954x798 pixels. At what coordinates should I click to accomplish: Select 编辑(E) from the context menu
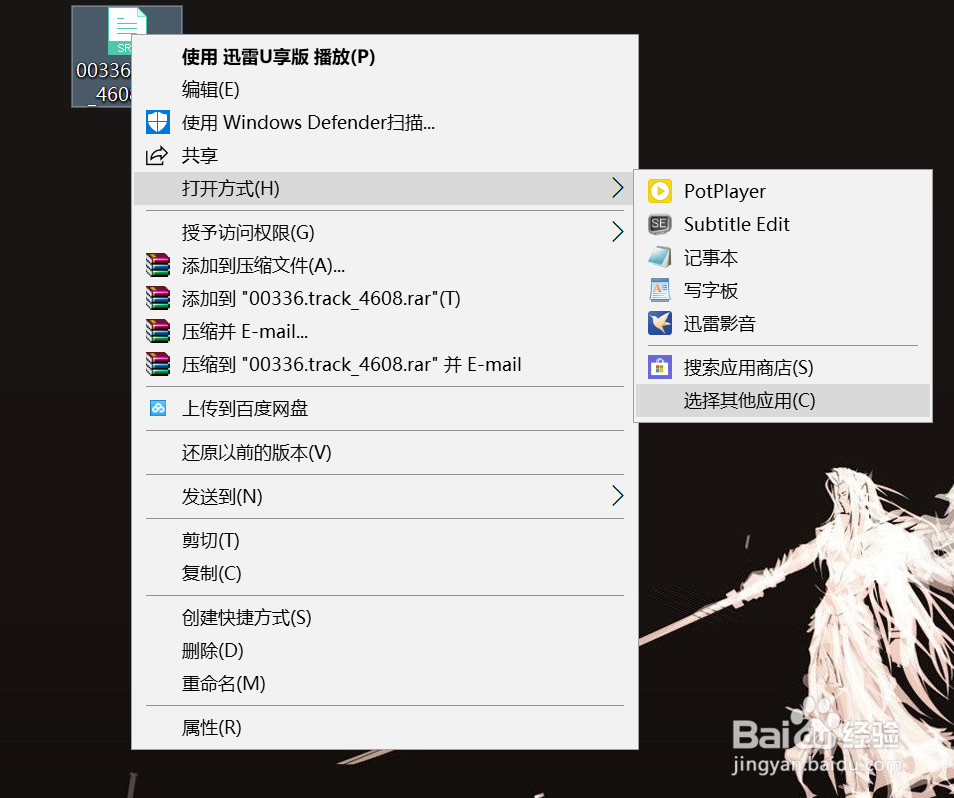tap(385, 89)
